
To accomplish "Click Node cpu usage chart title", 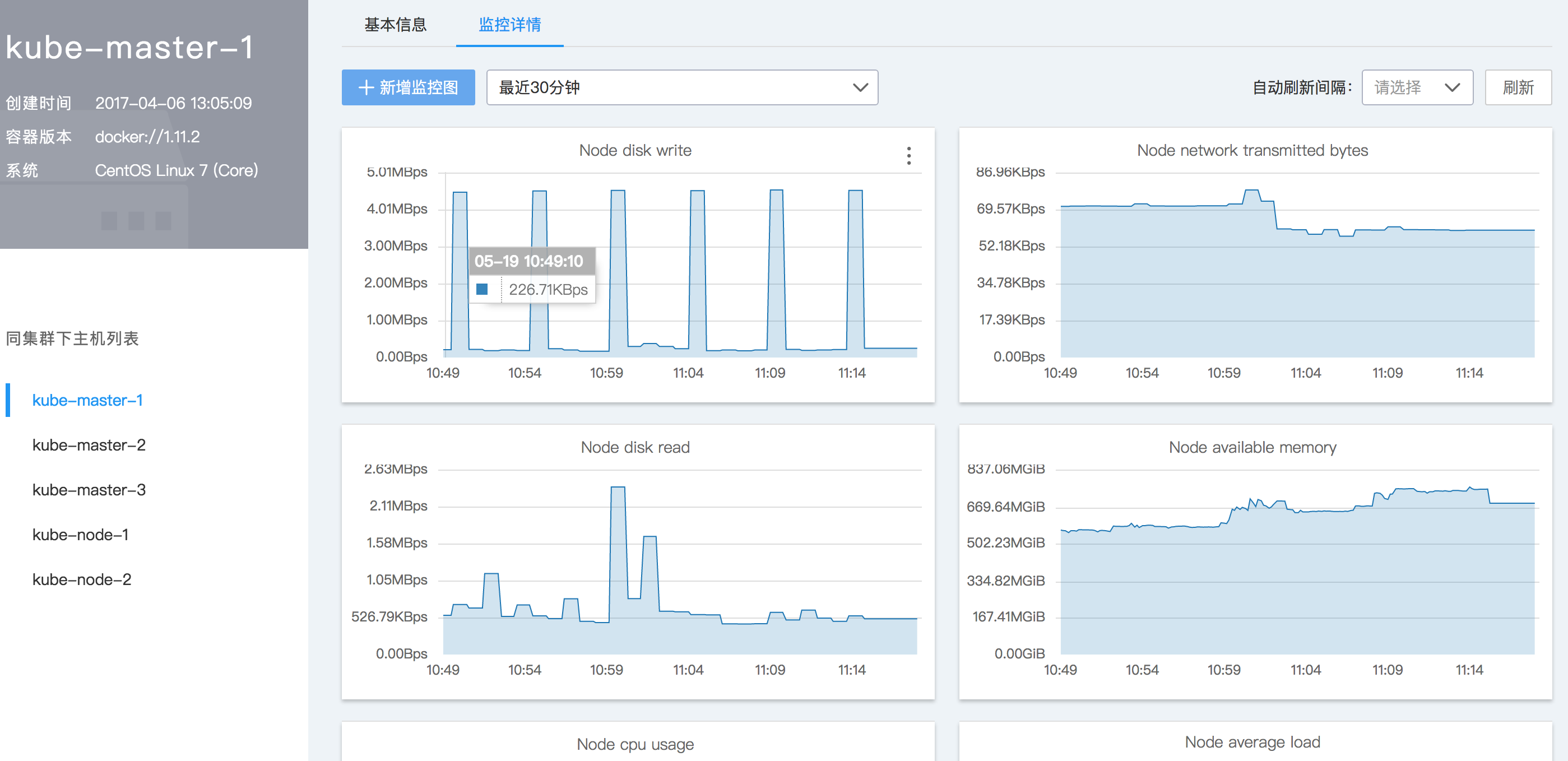I will pos(635,744).
